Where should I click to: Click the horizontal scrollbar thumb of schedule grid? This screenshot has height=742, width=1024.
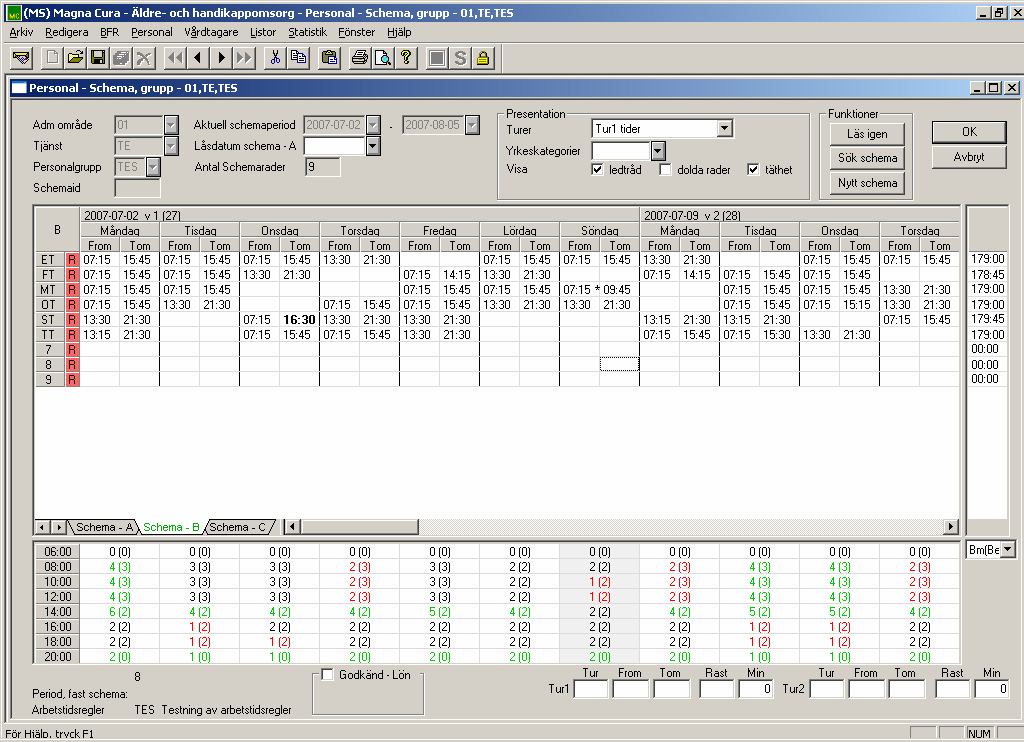(x=359, y=526)
